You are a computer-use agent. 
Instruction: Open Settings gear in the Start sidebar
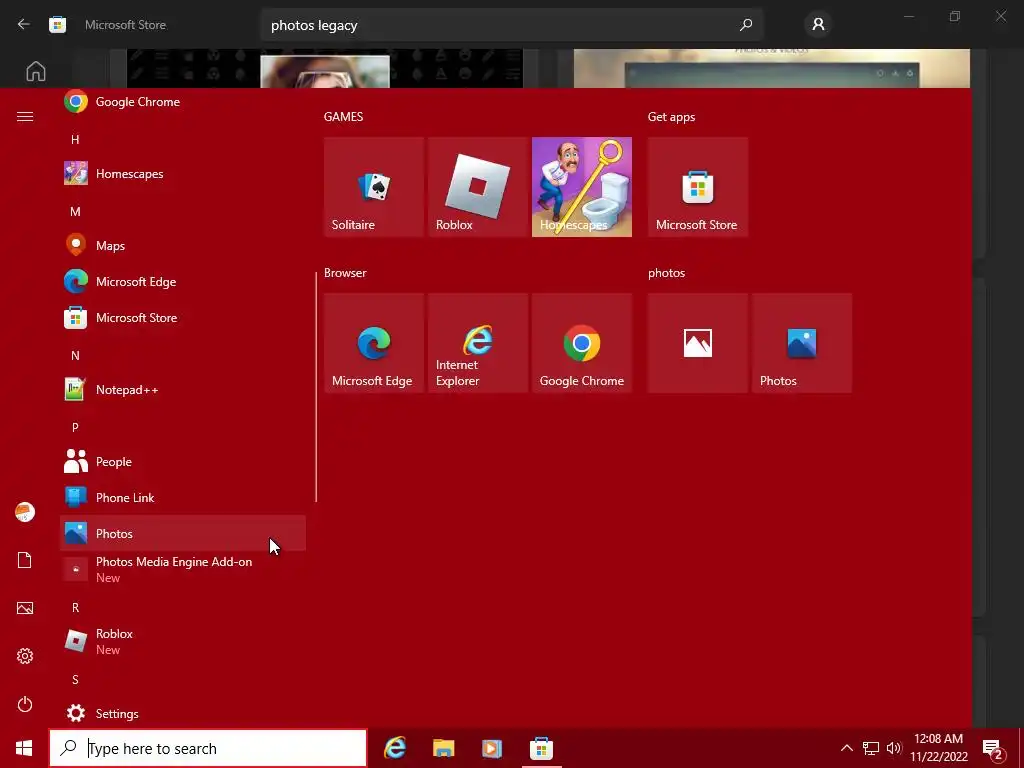[x=25, y=656]
